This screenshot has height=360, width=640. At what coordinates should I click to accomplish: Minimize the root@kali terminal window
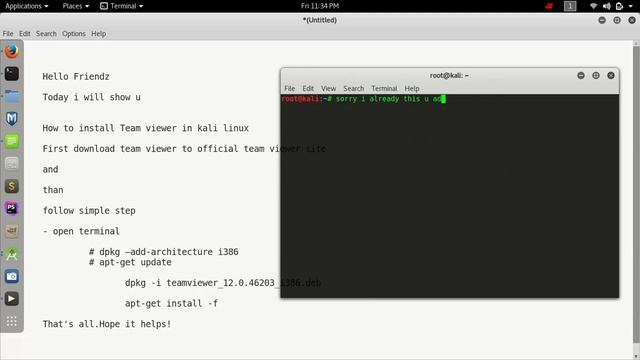click(581, 76)
